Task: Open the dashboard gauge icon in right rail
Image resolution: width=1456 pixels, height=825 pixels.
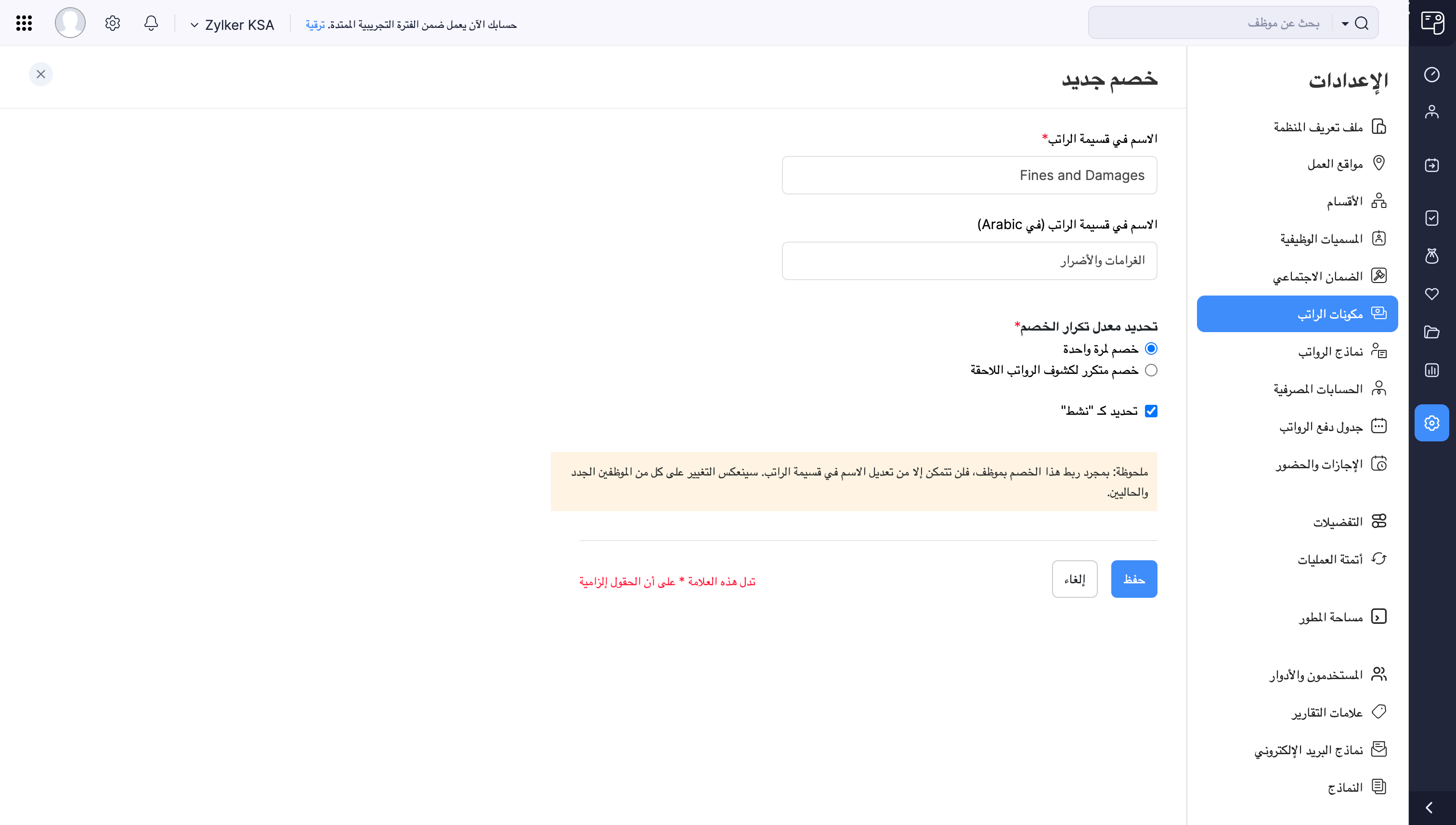Action: 1431,74
